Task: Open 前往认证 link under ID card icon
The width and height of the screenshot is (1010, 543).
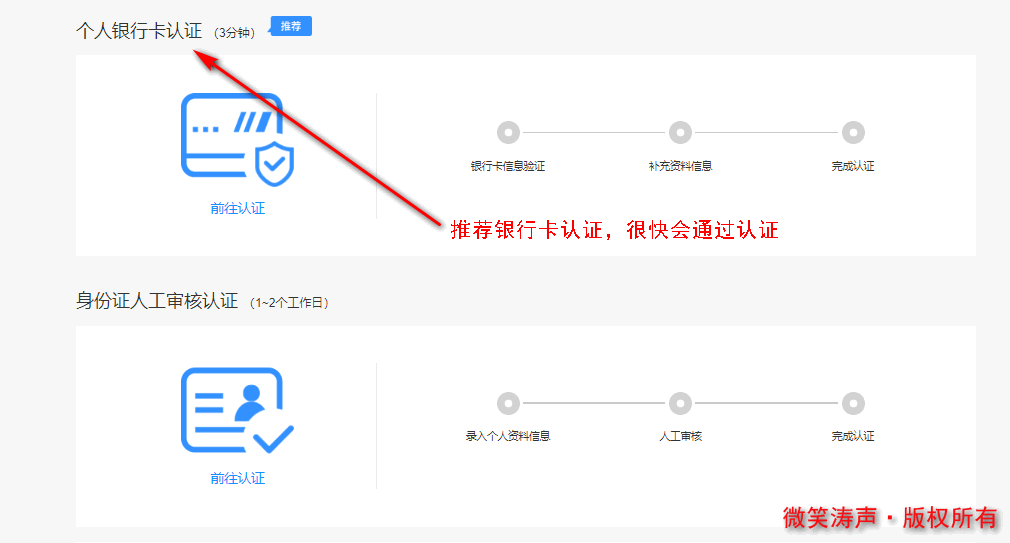Action: click(x=238, y=478)
